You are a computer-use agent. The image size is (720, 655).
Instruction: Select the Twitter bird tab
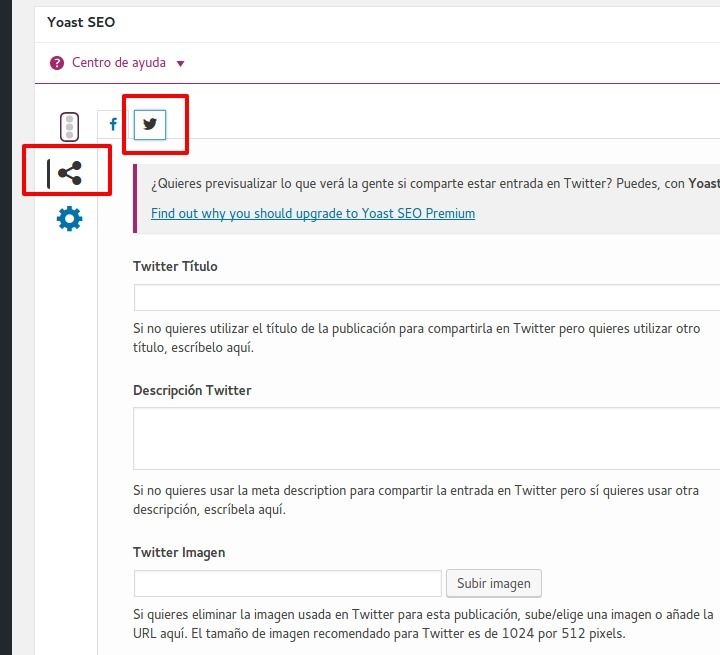coord(150,124)
